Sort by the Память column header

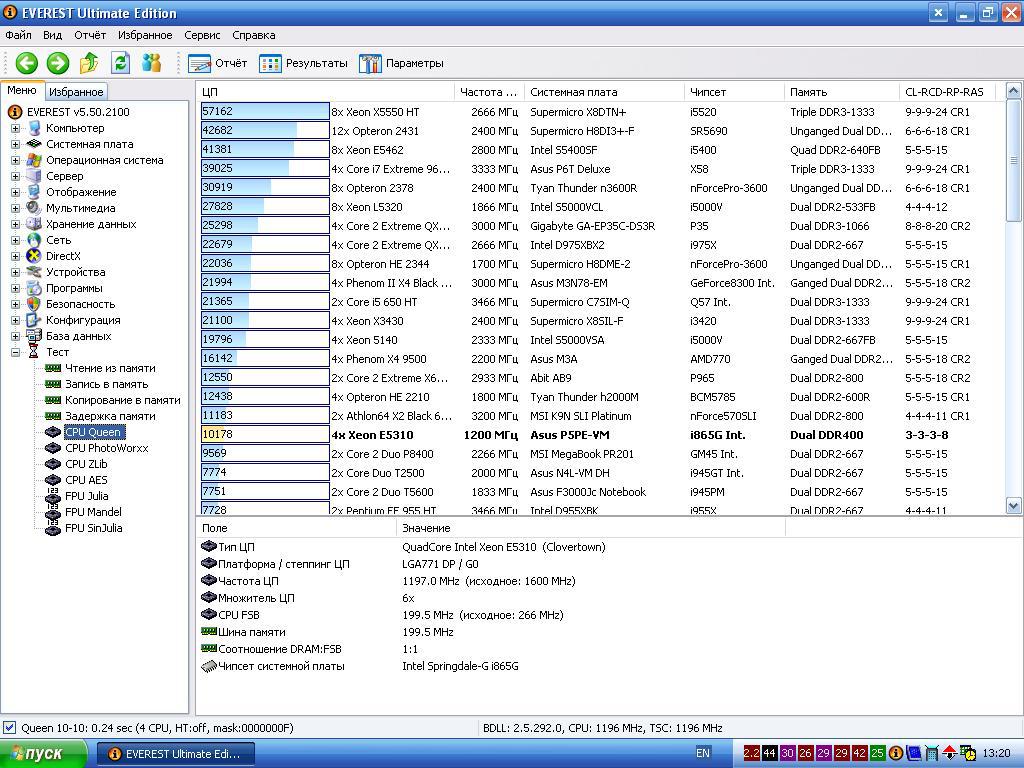[x=842, y=92]
